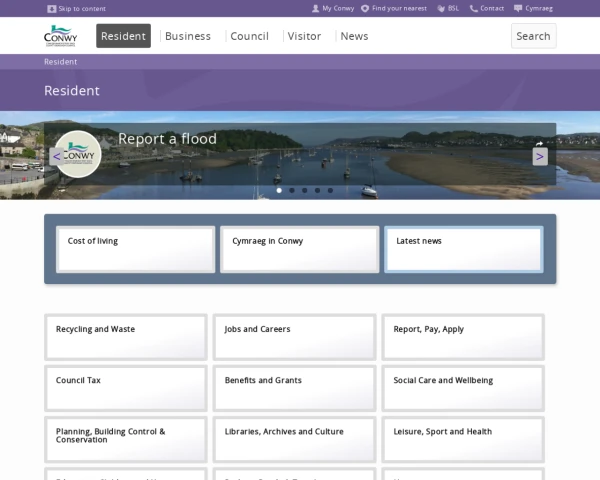Select the third carousel dot indicator
600x480 pixels.
(305, 190)
